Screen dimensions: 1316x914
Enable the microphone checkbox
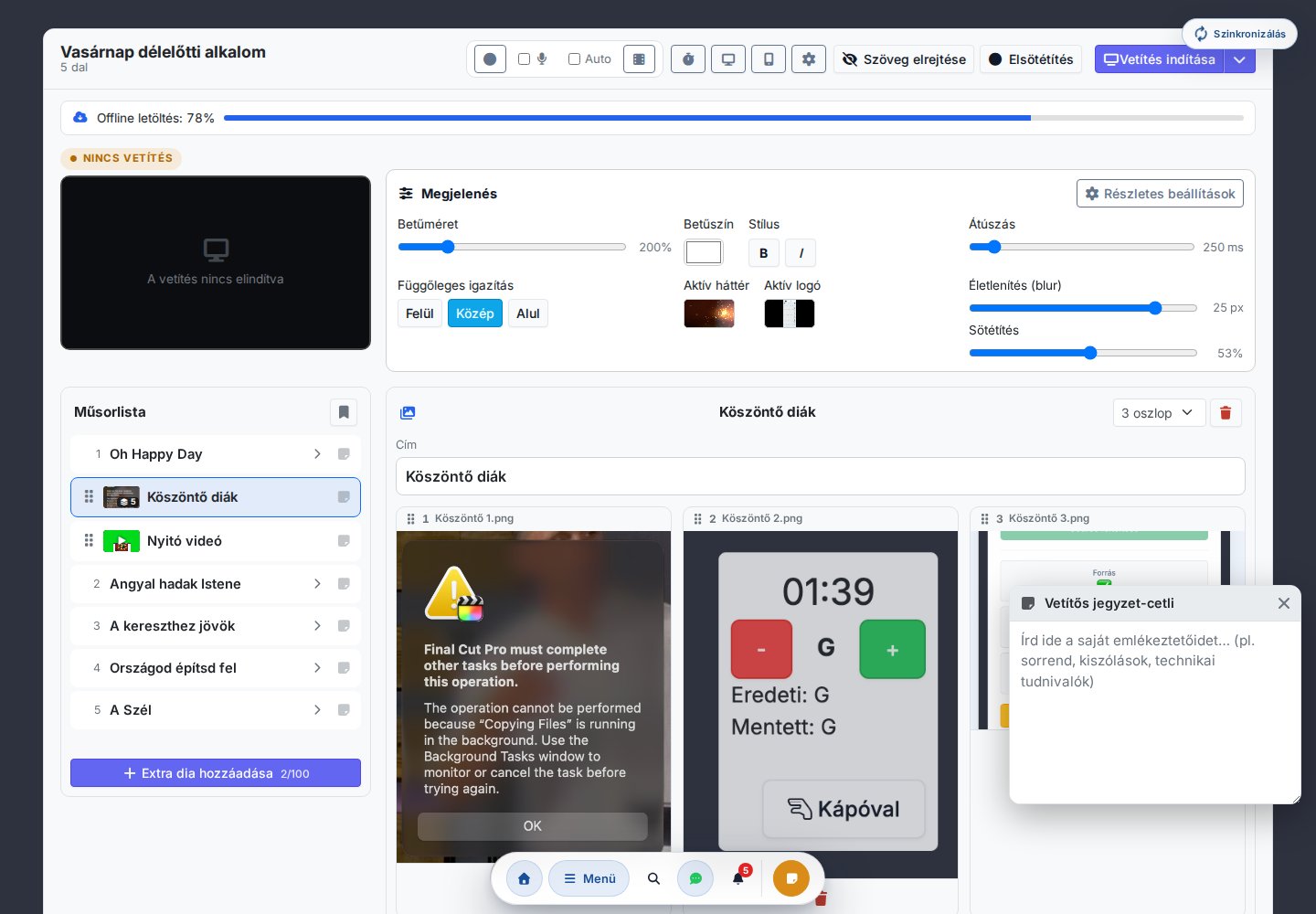pos(524,59)
